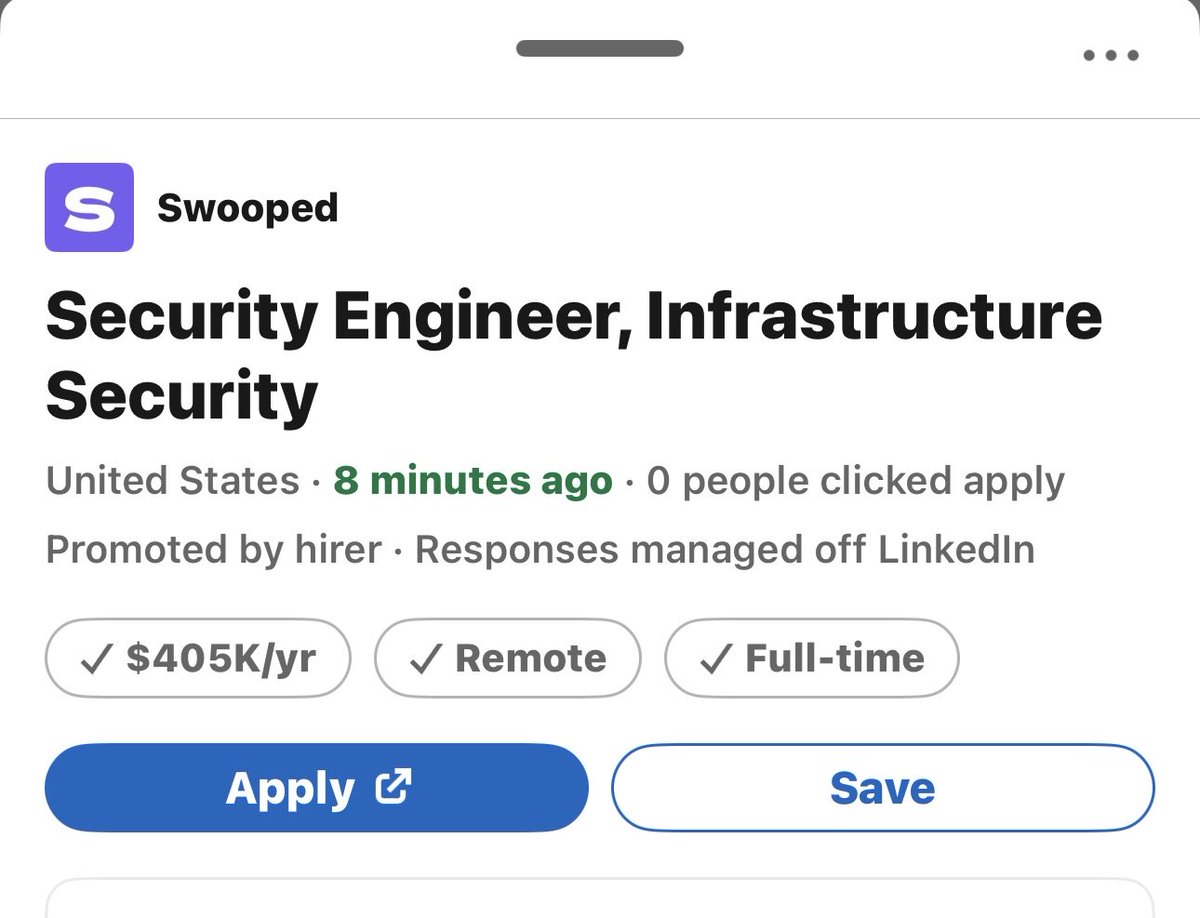Select the Remote workplace chip
Image resolution: width=1200 pixels, height=918 pixels.
pos(507,658)
